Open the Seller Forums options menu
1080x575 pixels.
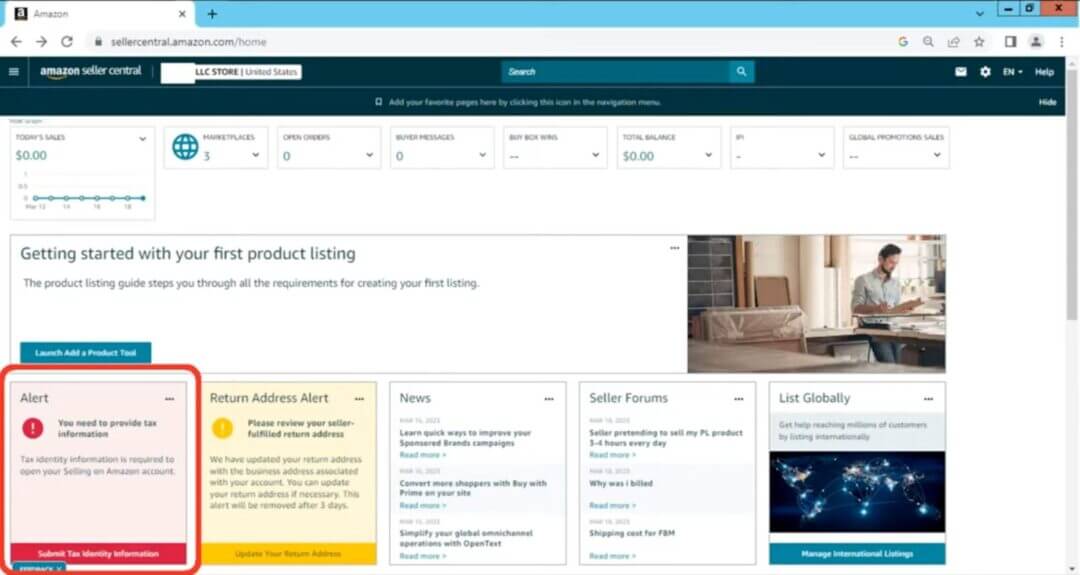tap(738, 399)
